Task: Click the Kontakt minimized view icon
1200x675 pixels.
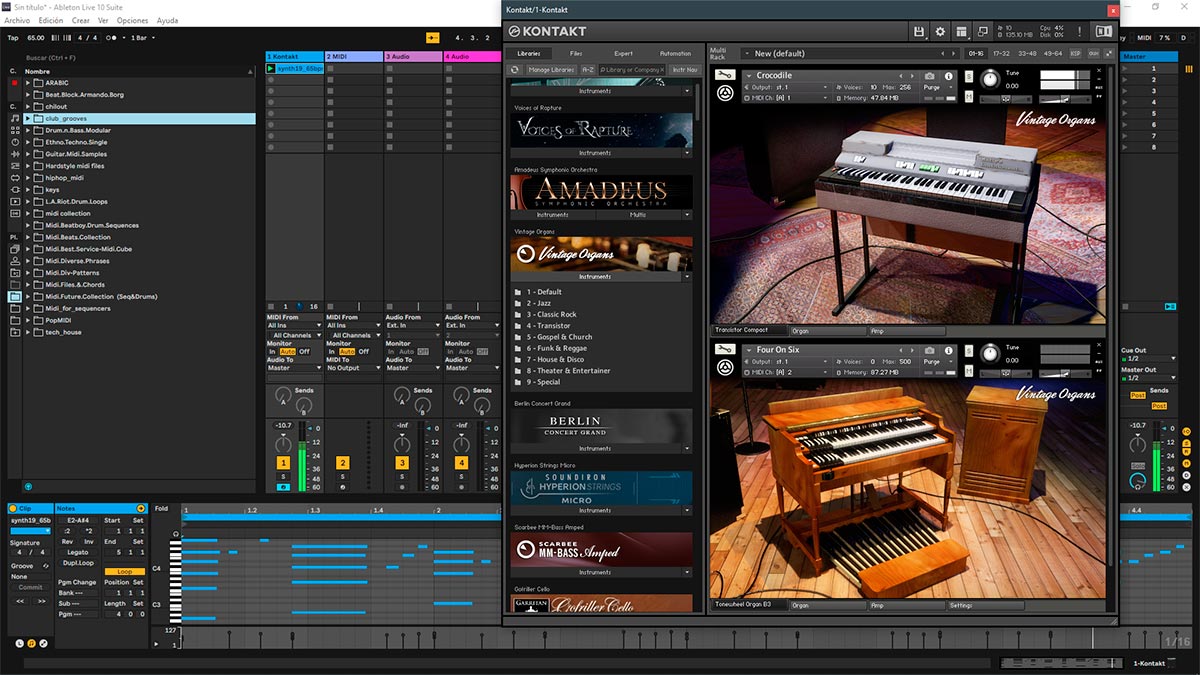Action: [x=984, y=32]
